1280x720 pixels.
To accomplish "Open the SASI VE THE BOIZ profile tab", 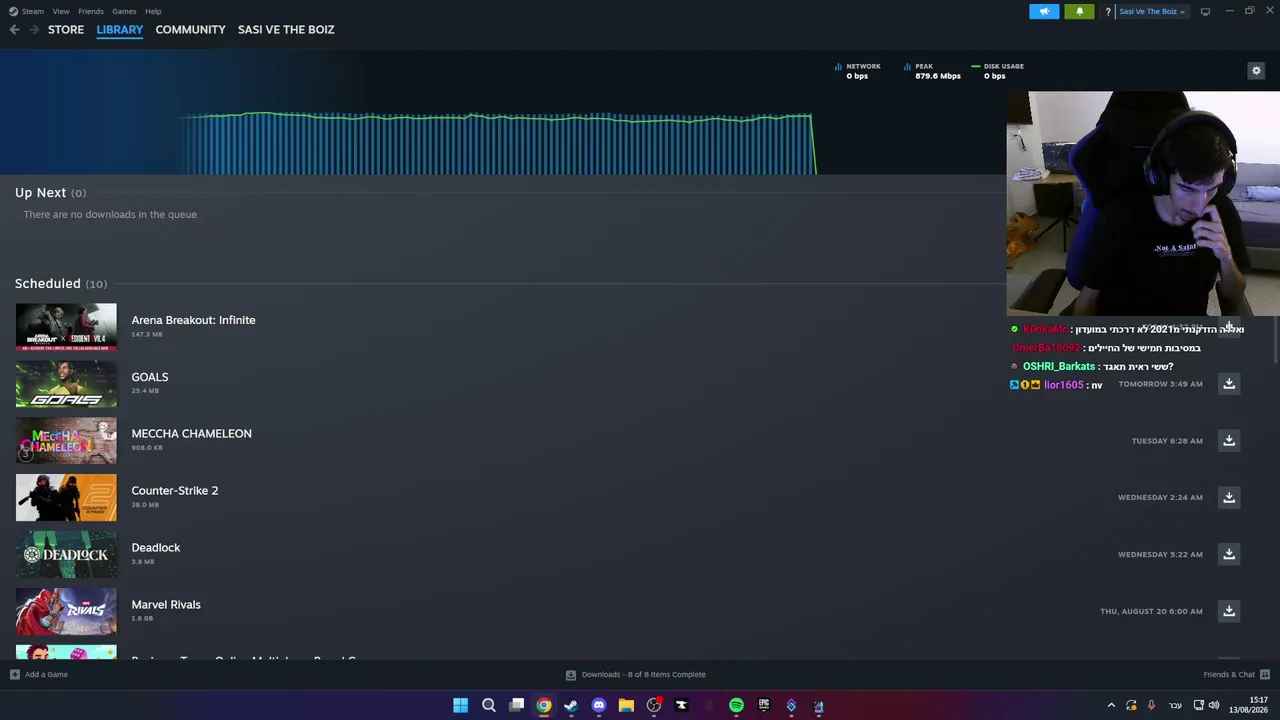I will coord(286,30).
